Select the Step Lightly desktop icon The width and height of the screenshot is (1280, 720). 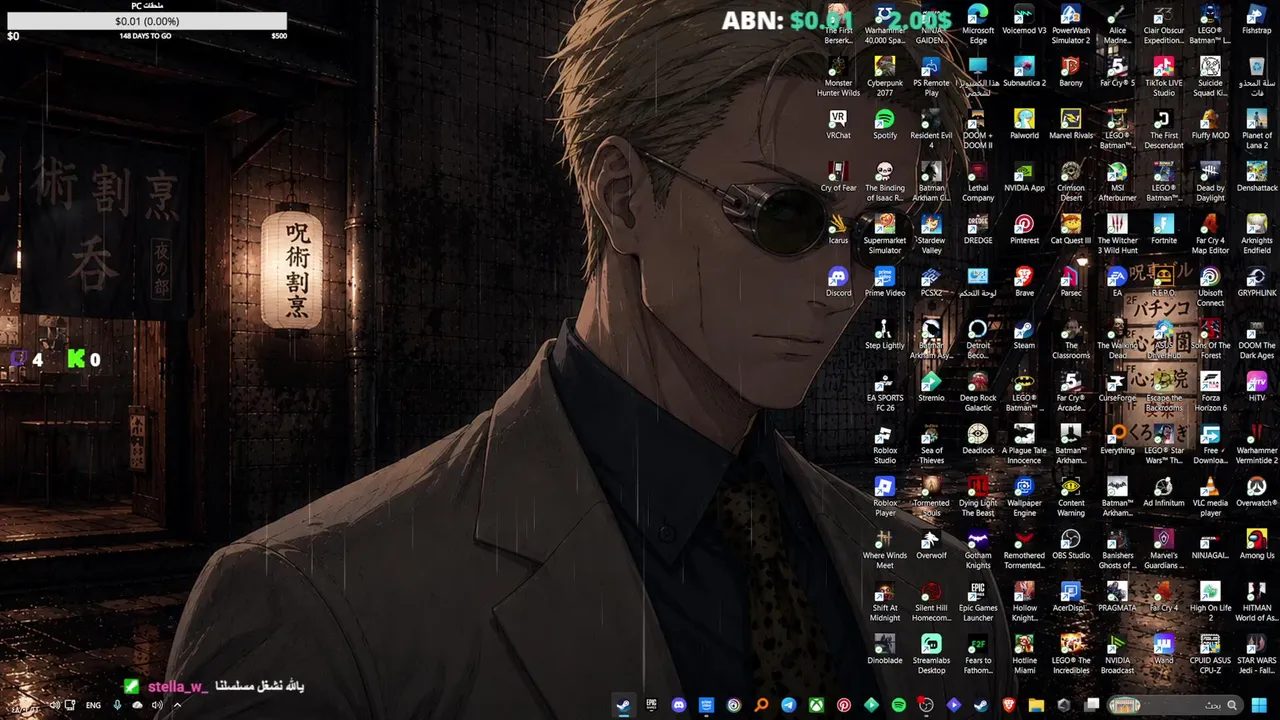[885, 334]
